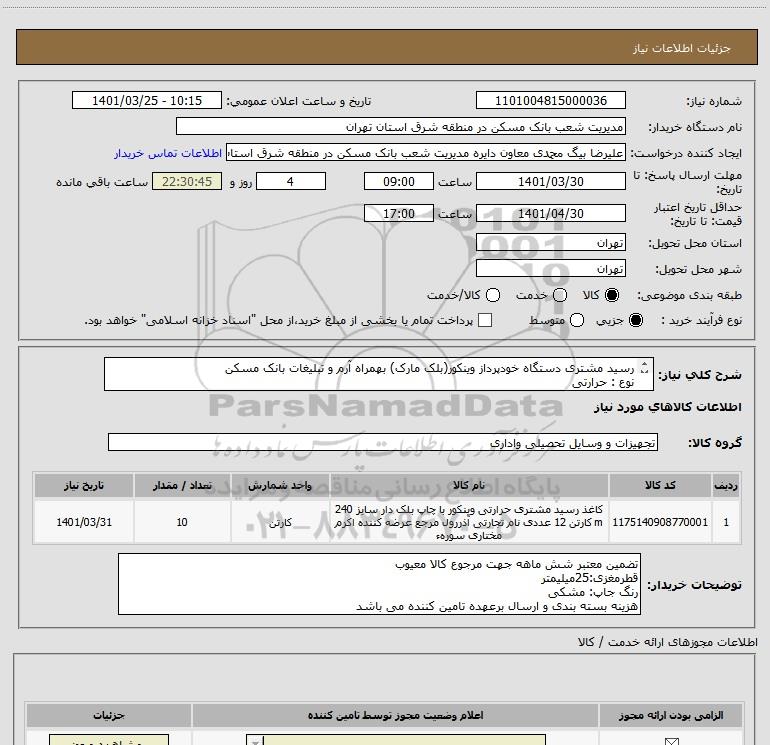The width and height of the screenshot is (770, 745).
Task: Click the تعداد / مقدار column header
Action: pyautogui.click(x=182, y=485)
